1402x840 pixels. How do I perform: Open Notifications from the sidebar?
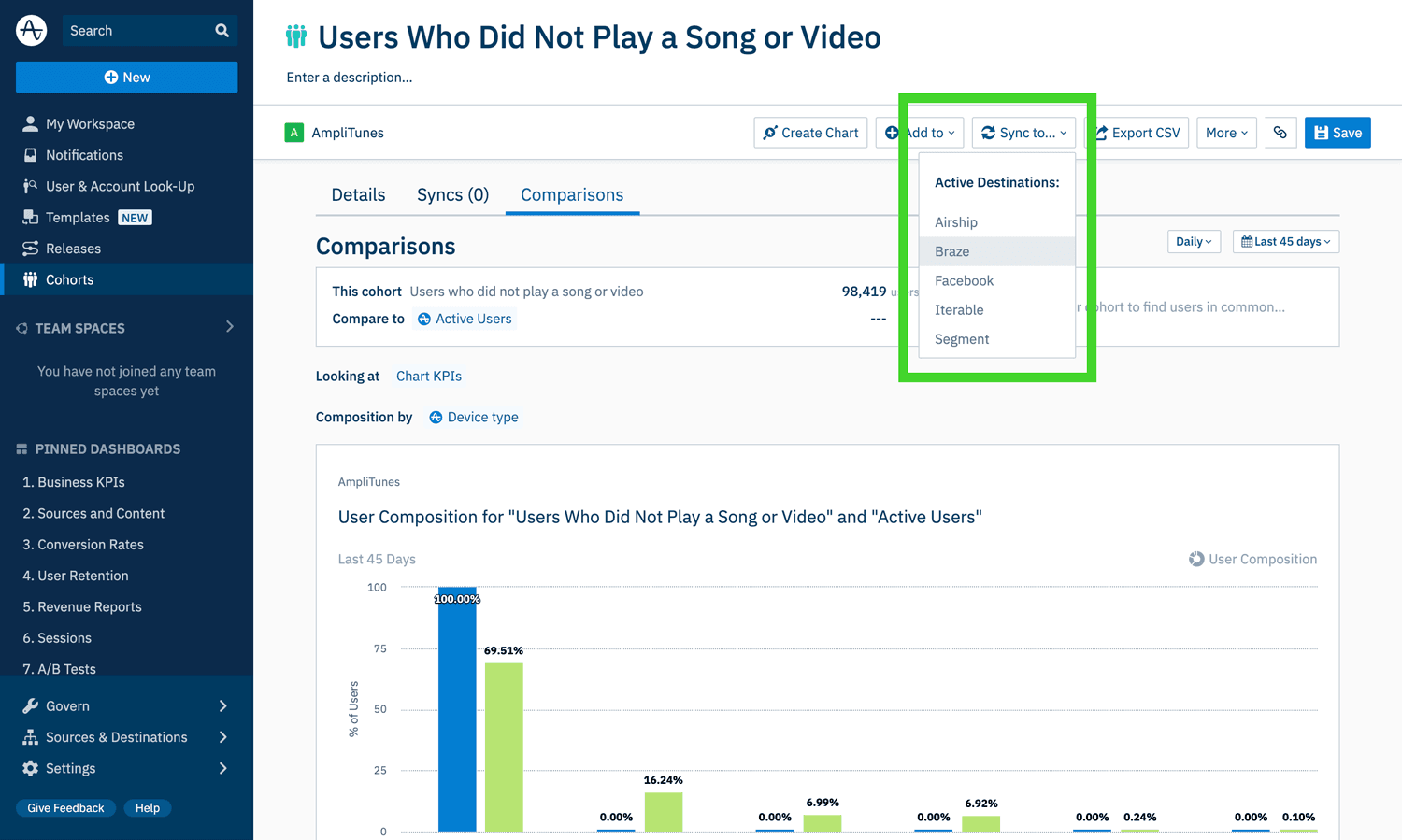pyautogui.click(x=84, y=155)
